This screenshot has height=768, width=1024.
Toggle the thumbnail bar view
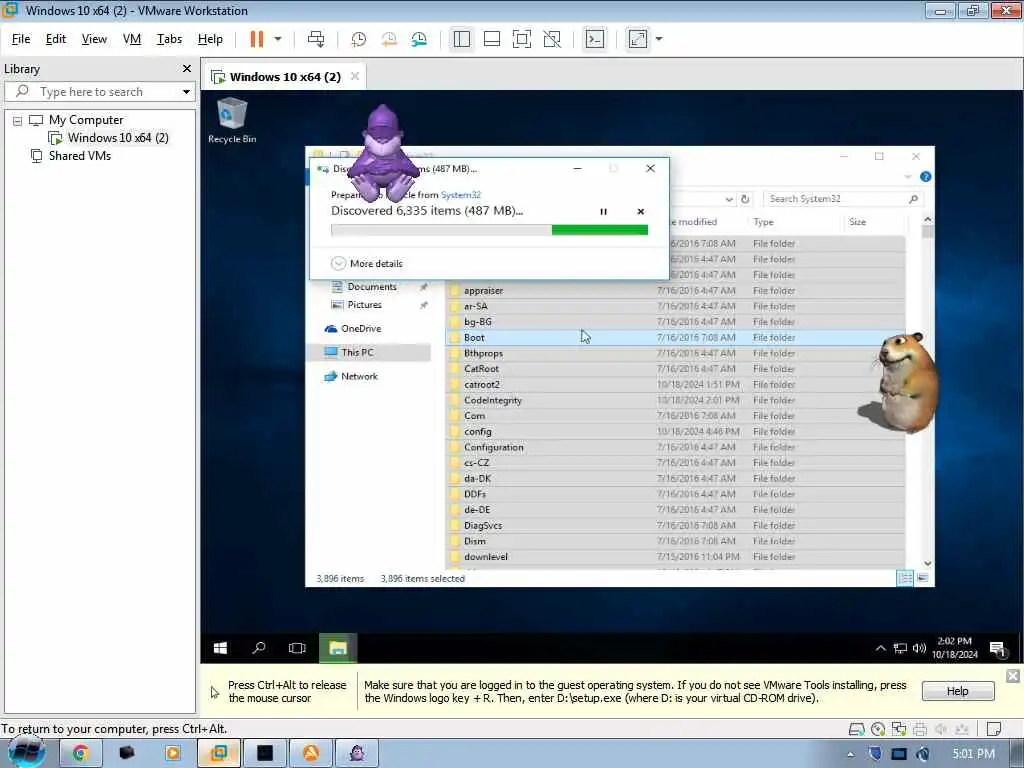click(x=492, y=39)
